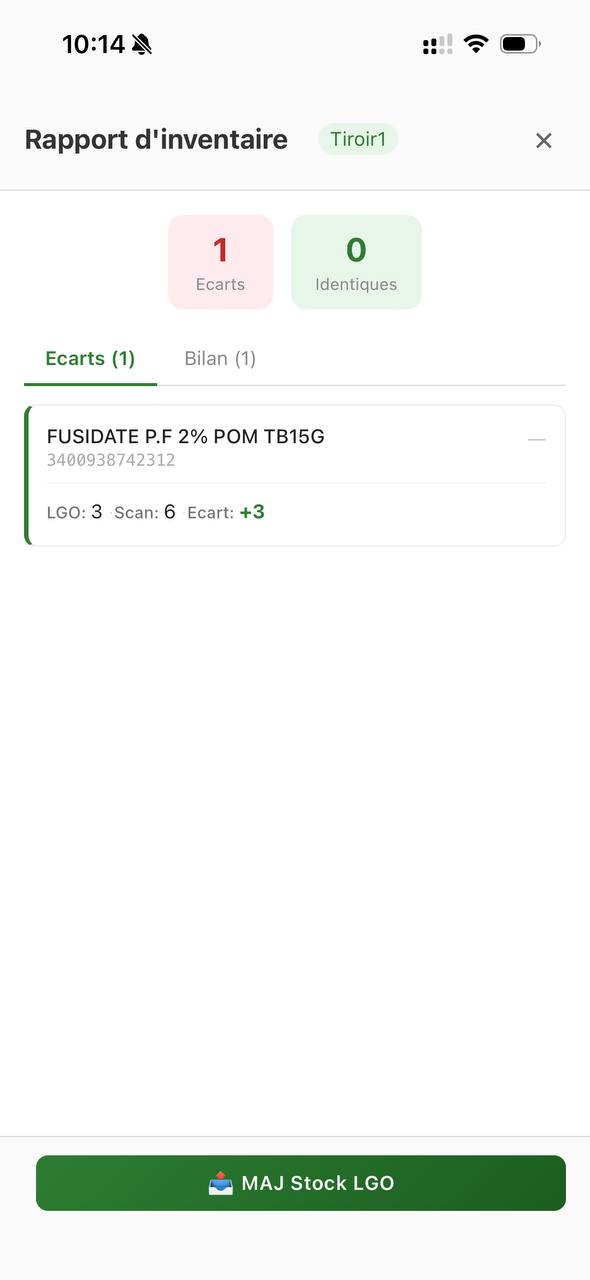Switch to the Bilan tab
Screen dimensions: 590x1280
point(220,358)
